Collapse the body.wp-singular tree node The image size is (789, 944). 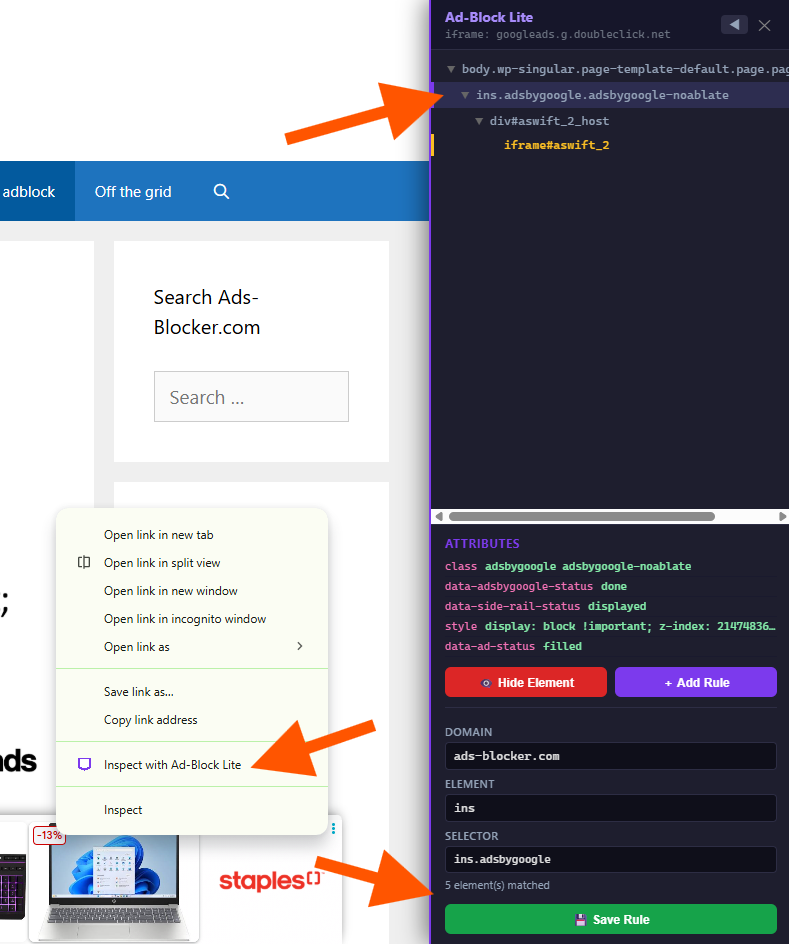coord(451,69)
